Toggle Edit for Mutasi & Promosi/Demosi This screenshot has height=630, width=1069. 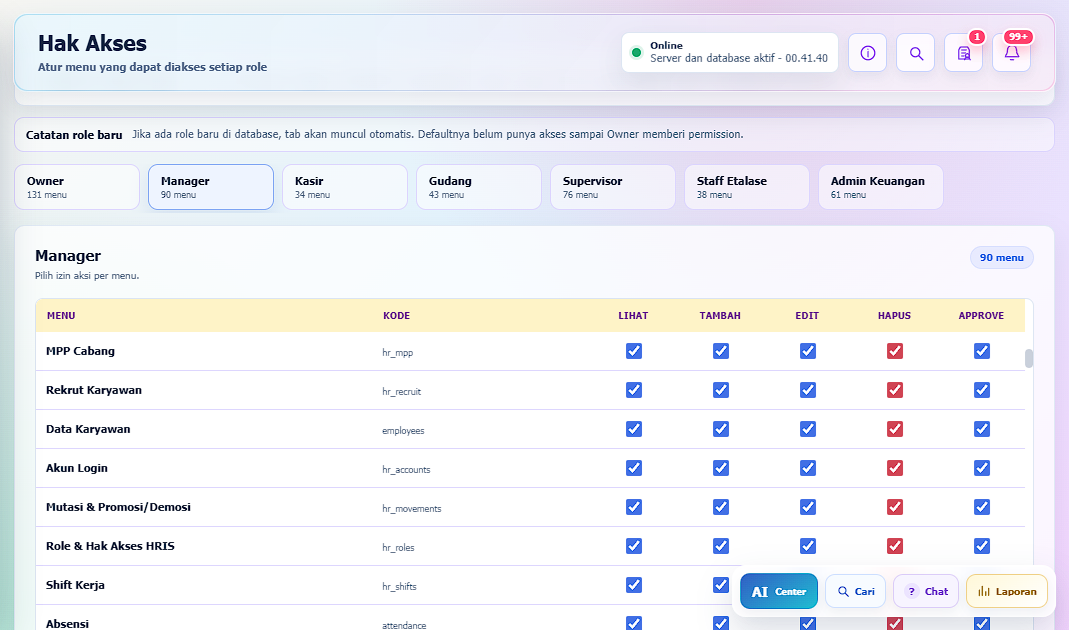coord(808,507)
